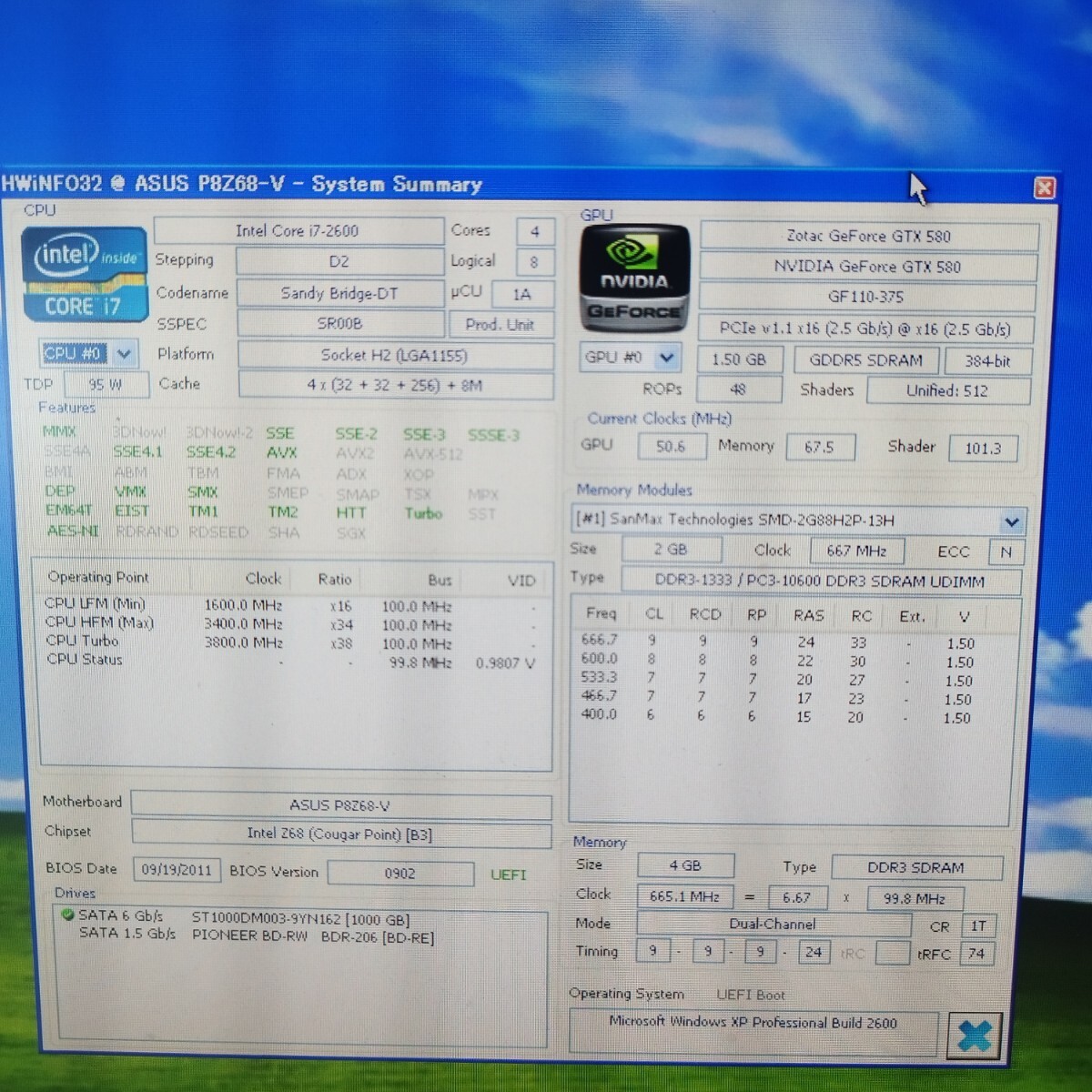Click the Turbo feature flag
Viewport: 1092px width, 1092px height.
423,513
